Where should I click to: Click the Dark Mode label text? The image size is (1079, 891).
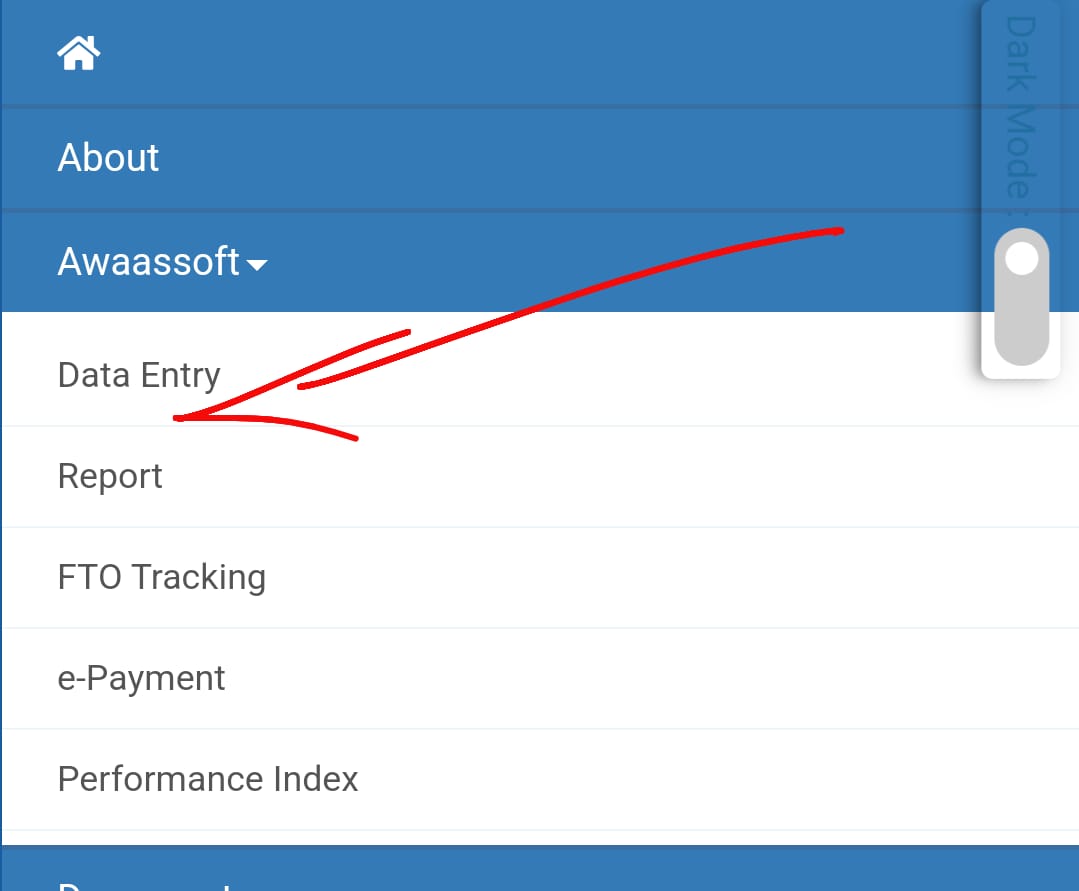click(x=1020, y=110)
